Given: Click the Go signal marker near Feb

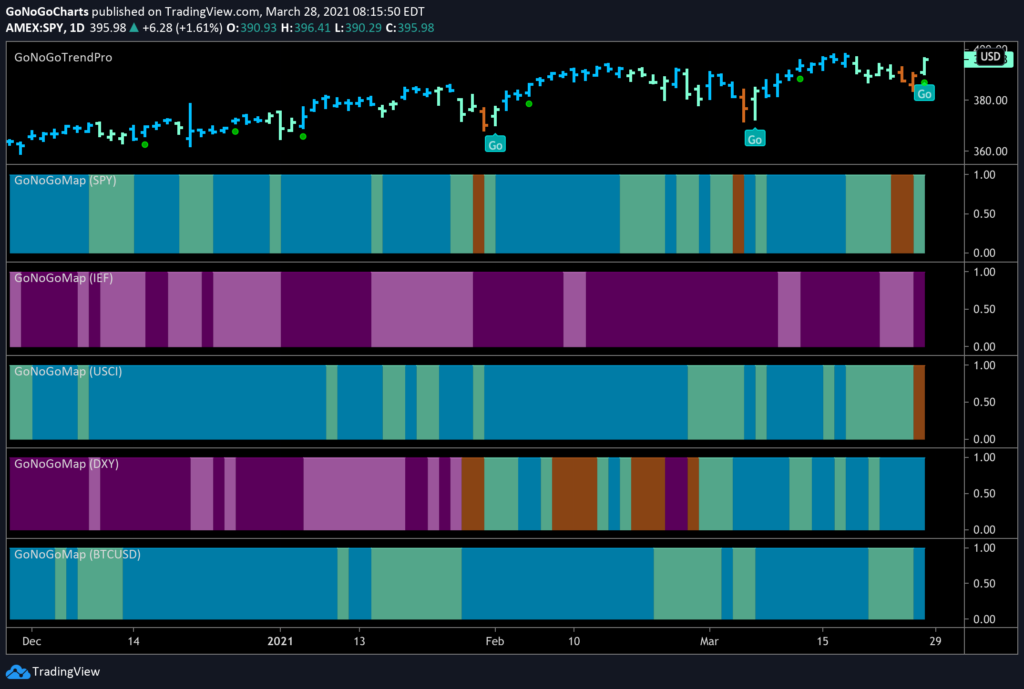Looking at the screenshot, I should pyautogui.click(x=495, y=144).
